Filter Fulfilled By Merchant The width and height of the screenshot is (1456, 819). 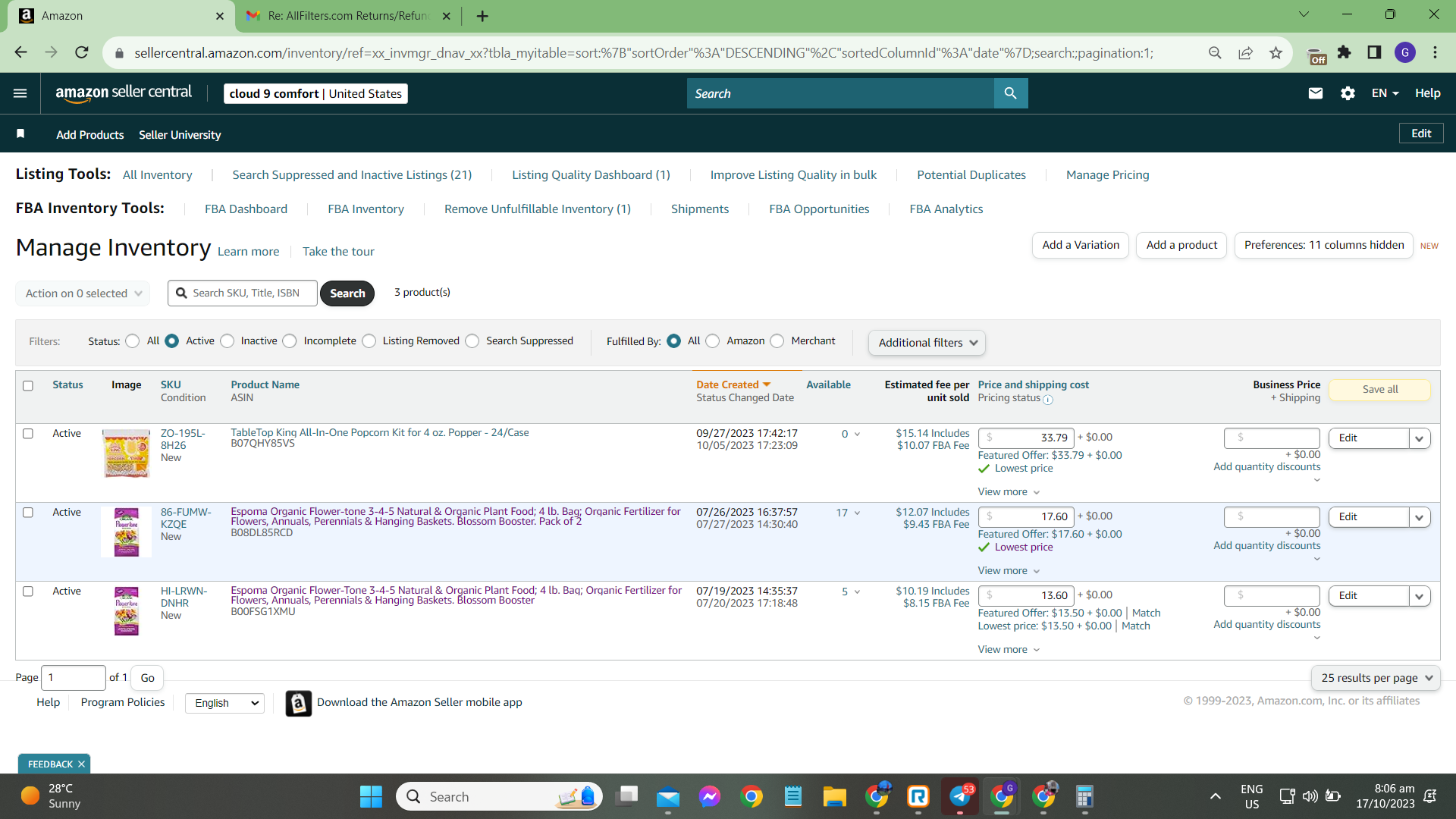coord(777,341)
